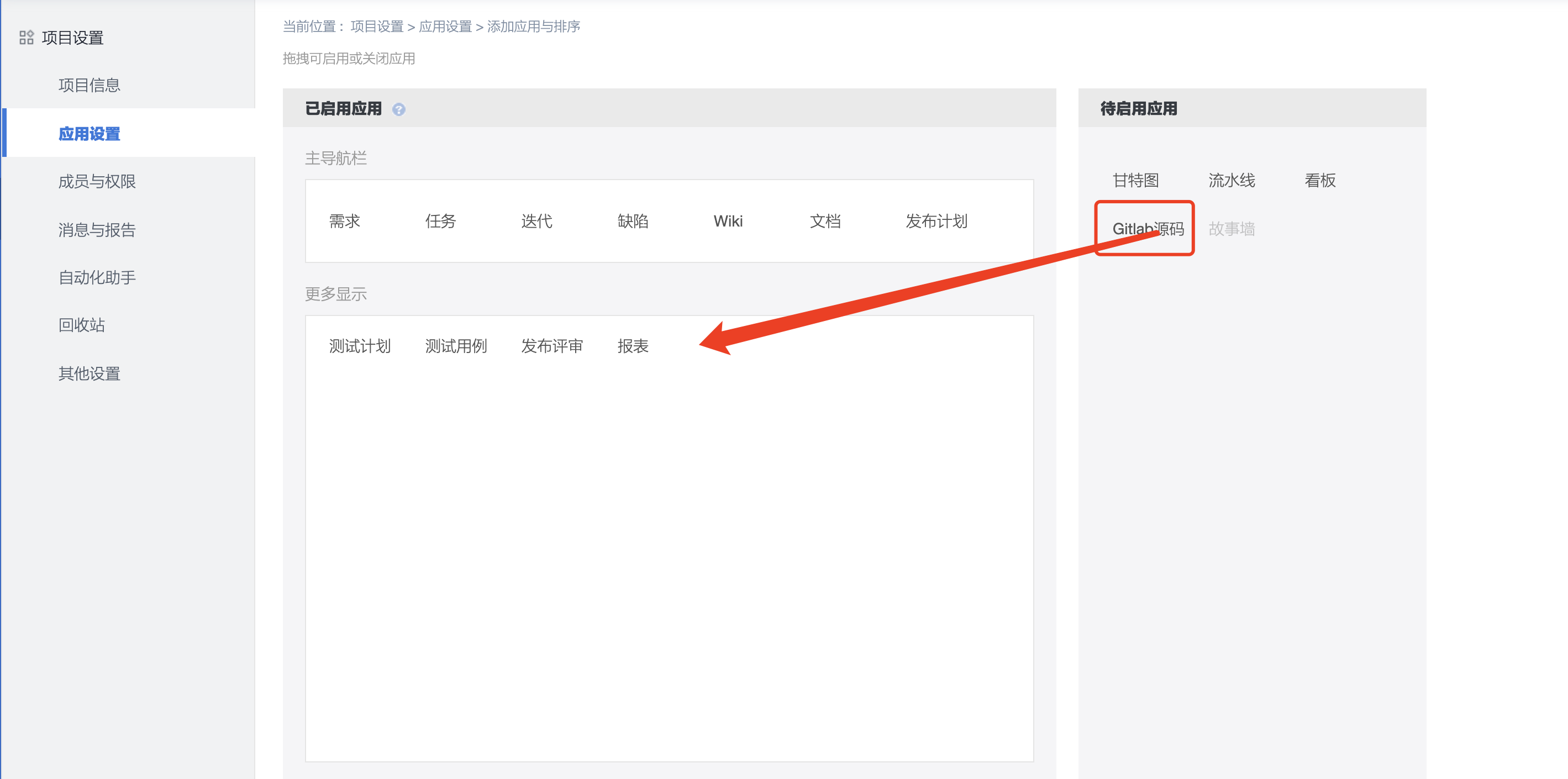The image size is (1568, 779).
Task: Select 应用设置 in the sidebar
Action: coord(90,133)
